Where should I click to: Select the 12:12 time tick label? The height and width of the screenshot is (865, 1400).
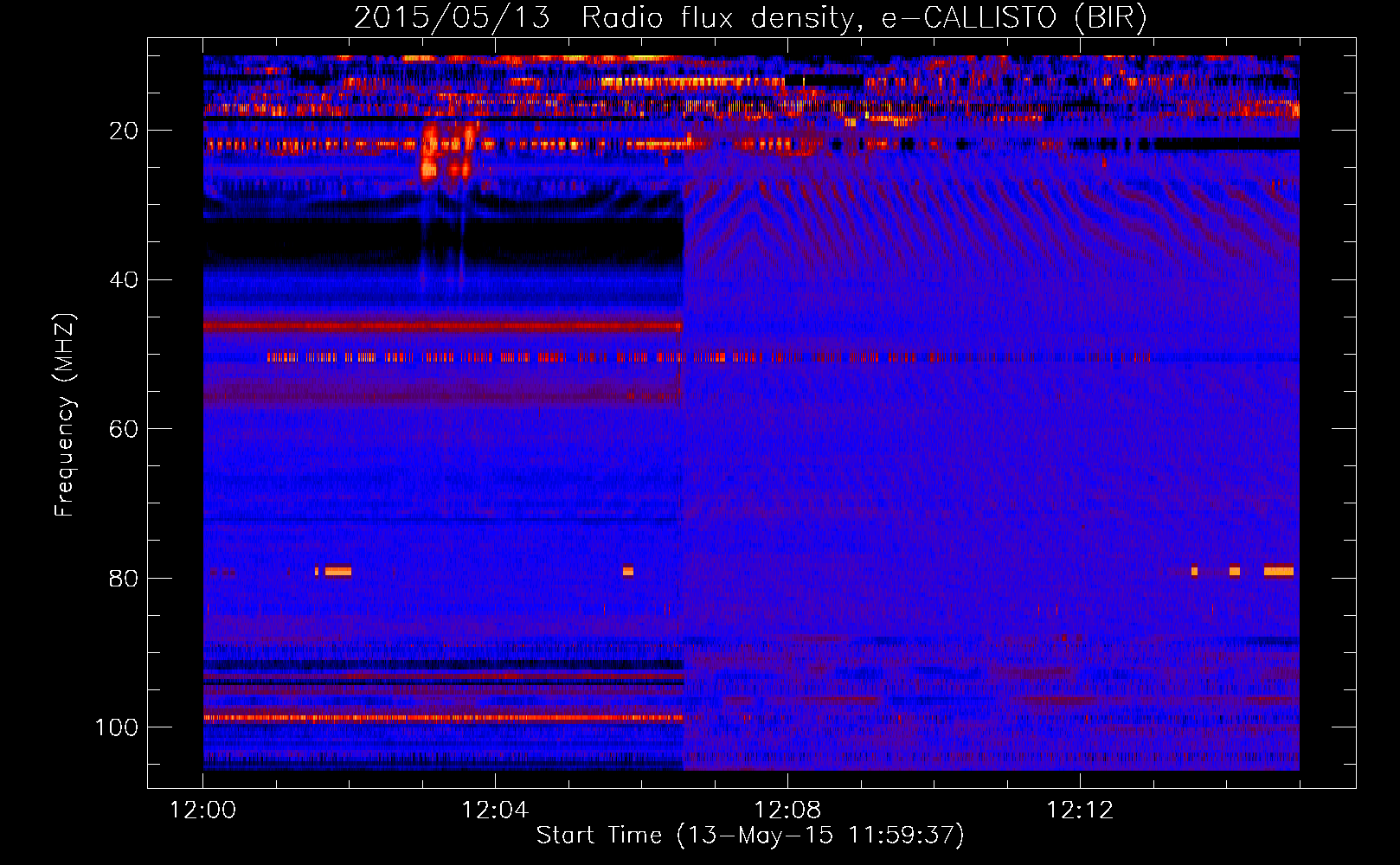1080,811
